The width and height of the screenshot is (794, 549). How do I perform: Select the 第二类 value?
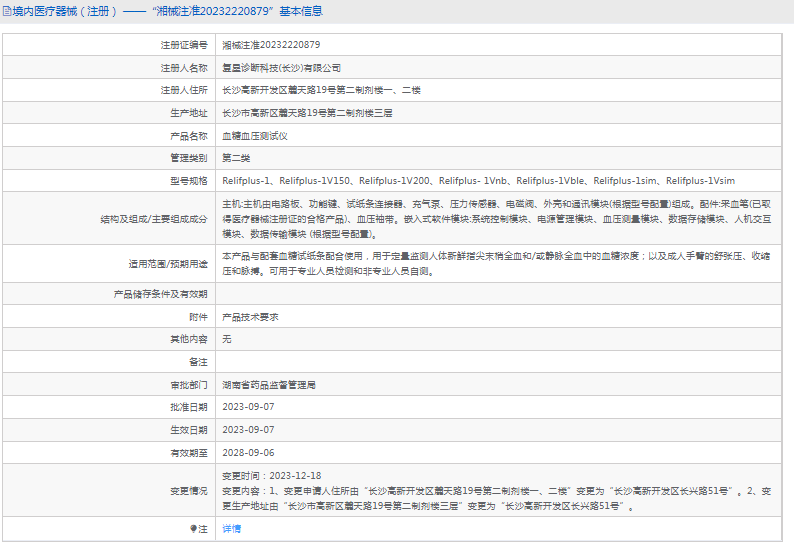pos(236,158)
